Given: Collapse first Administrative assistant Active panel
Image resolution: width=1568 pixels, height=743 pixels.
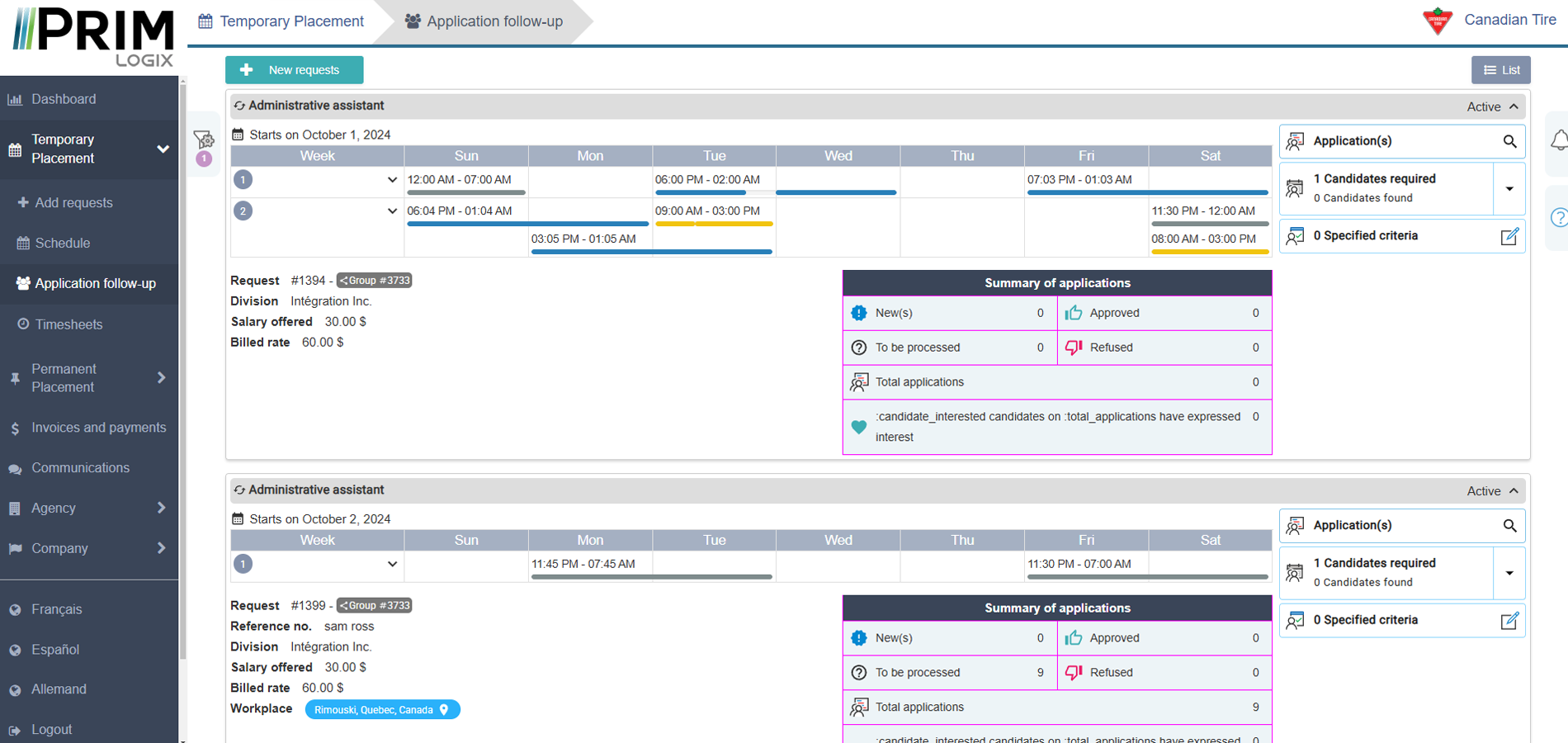Looking at the screenshot, I should pos(1514,106).
